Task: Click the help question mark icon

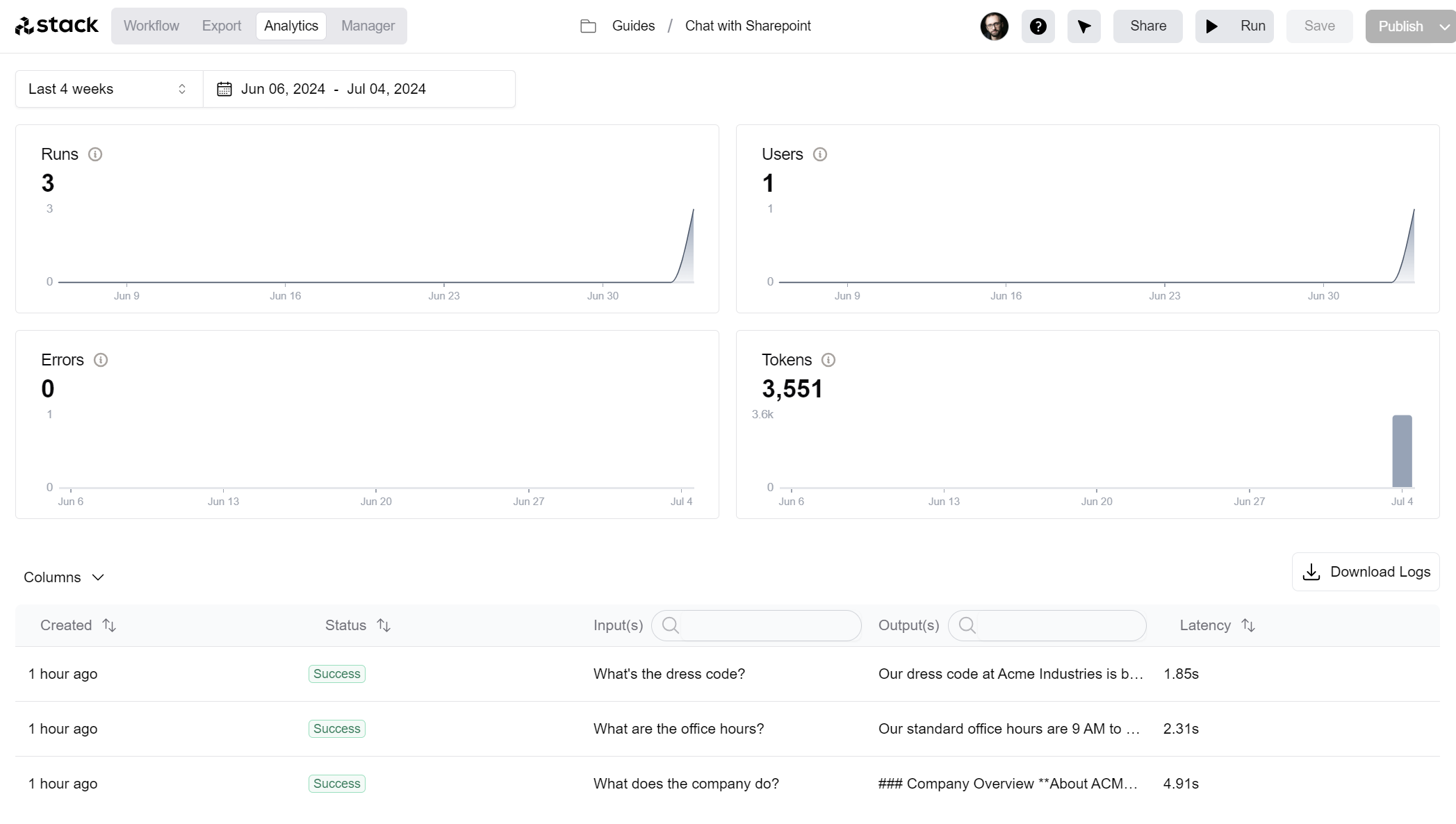Action: point(1038,26)
